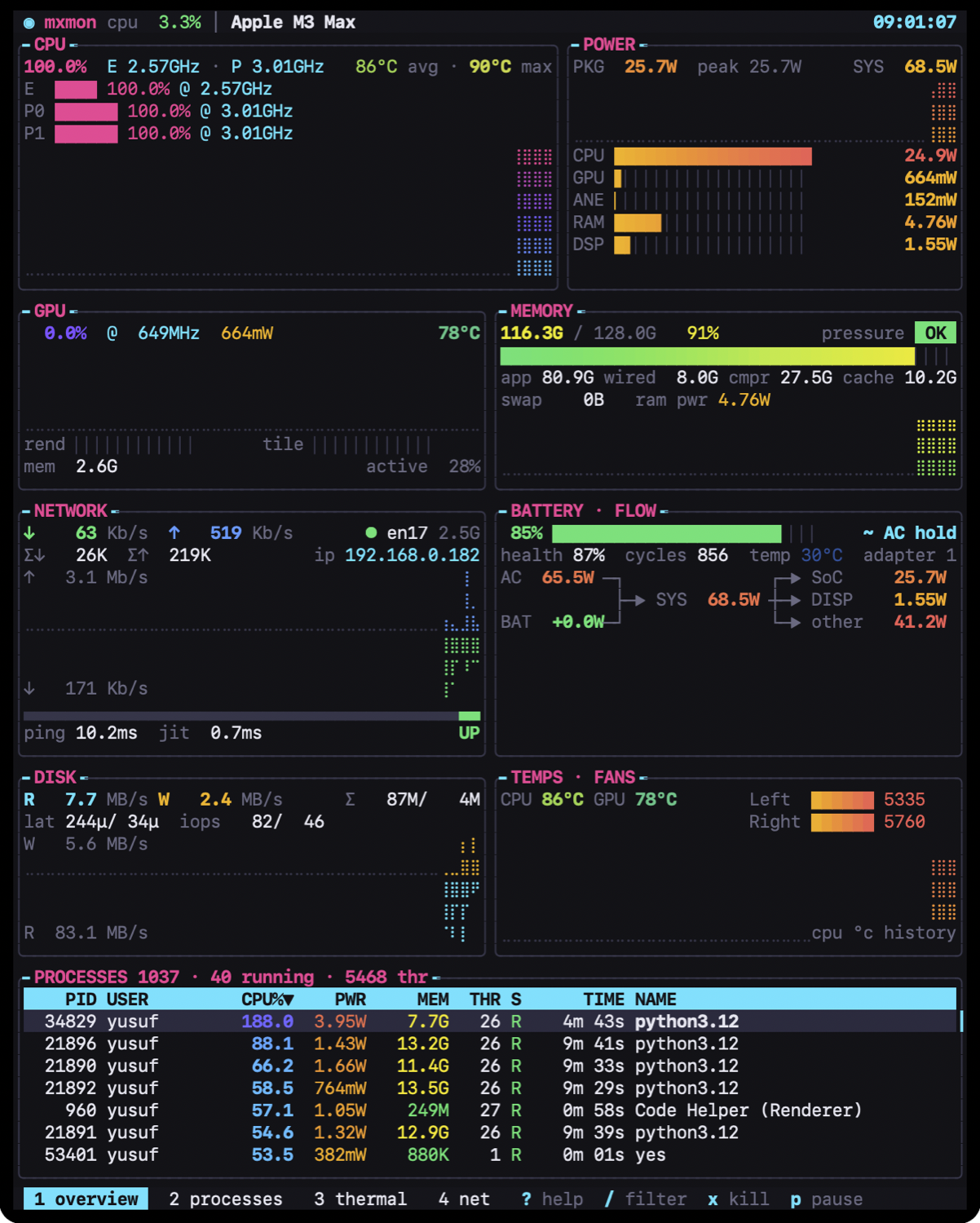Switch to the 4 net tab
This screenshot has width=980, height=1223.
pos(464,1199)
